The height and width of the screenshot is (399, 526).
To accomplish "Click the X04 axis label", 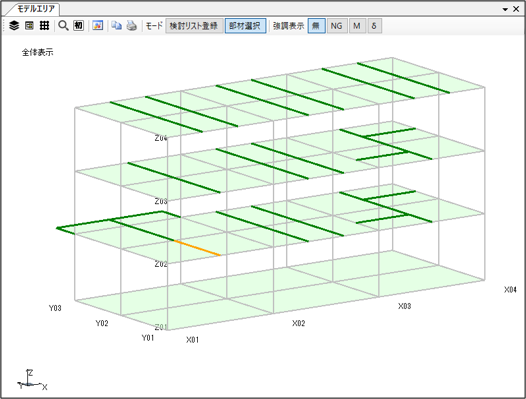I will (x=510, y=289).
